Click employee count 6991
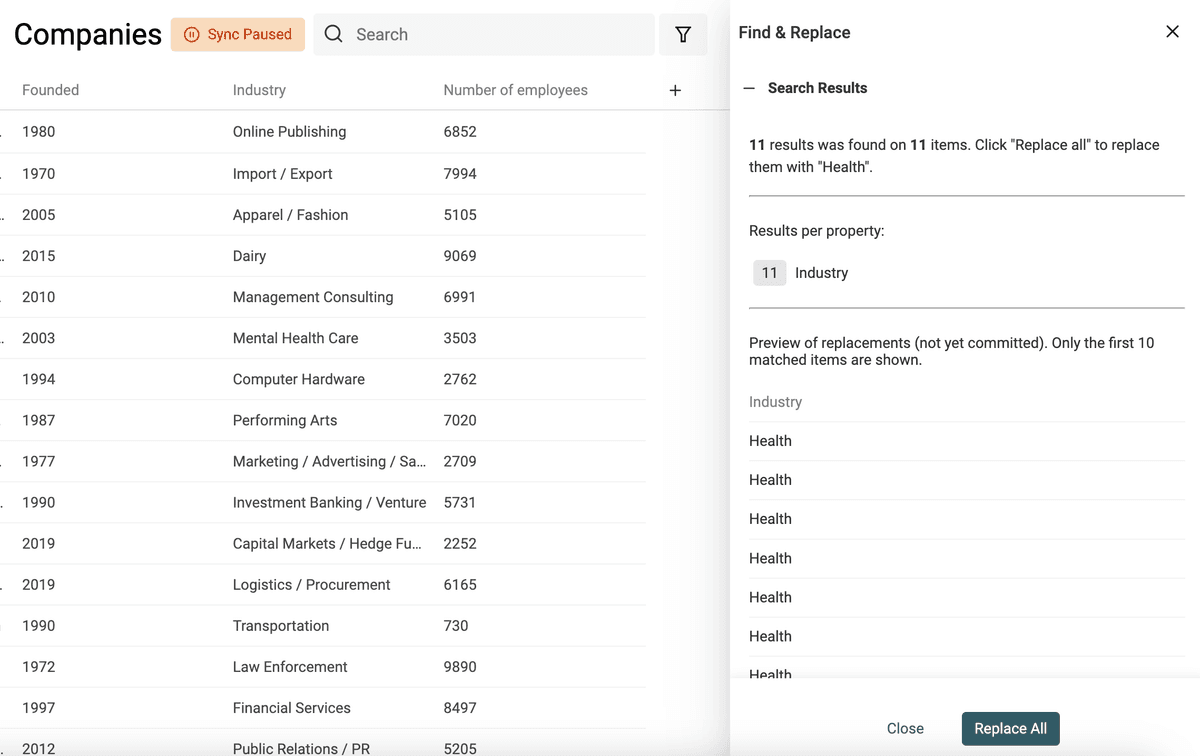This screenshot has width=1200, height=756. [460, 297]
